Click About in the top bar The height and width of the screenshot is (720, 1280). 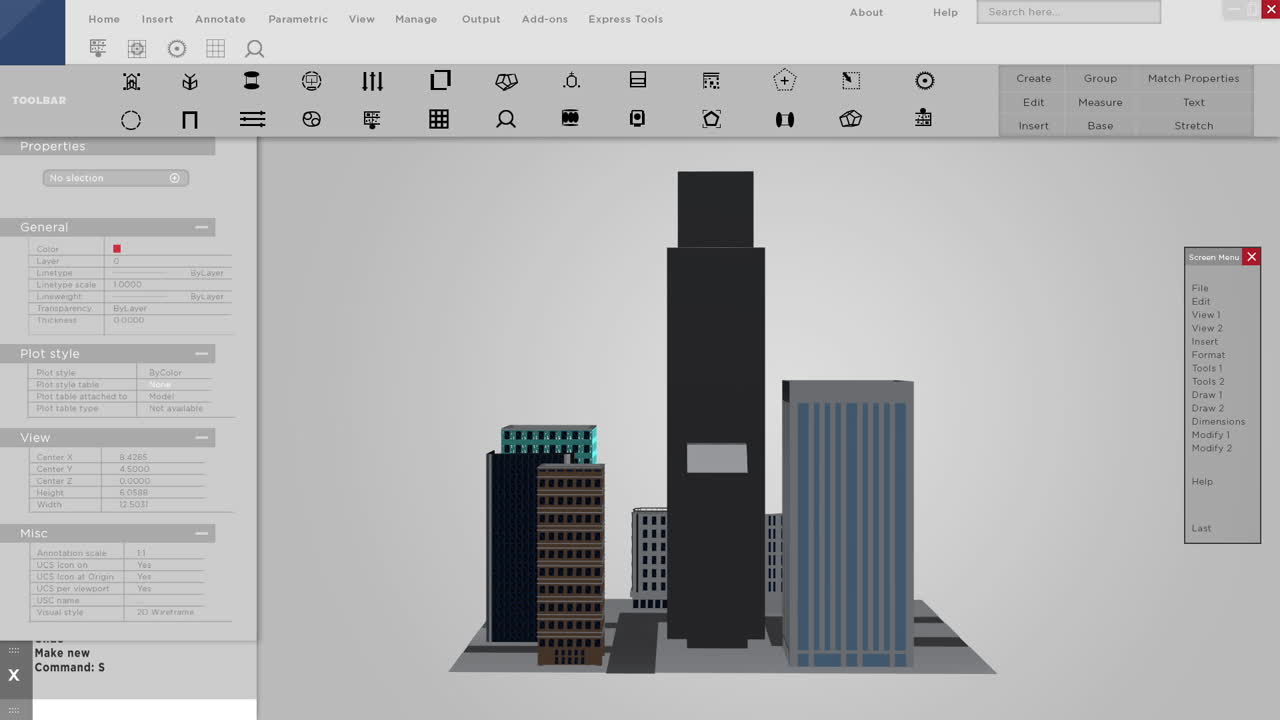pyautogui.click(x=866, y=12)
